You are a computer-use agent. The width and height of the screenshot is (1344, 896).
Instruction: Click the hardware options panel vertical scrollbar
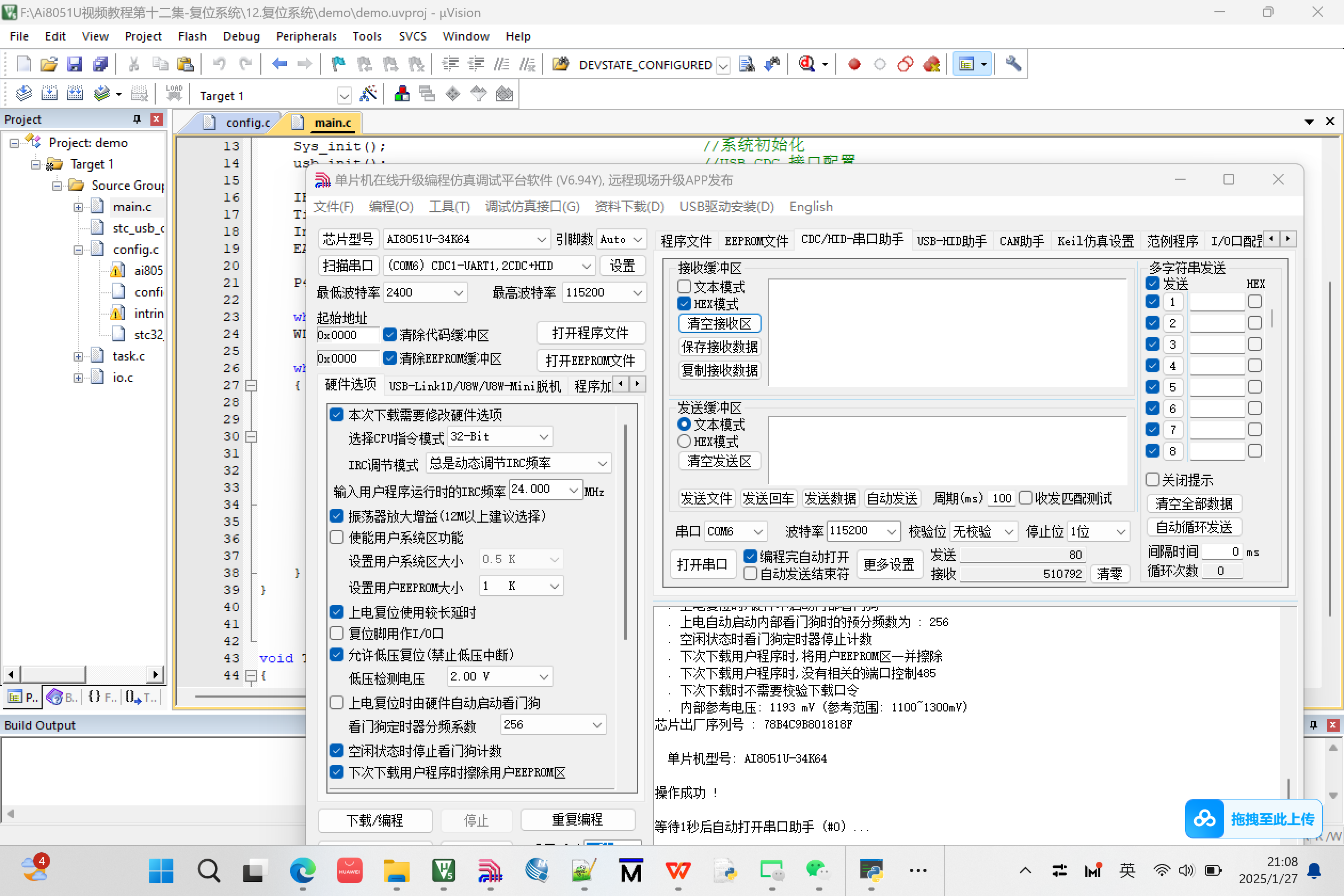point(626,531)
